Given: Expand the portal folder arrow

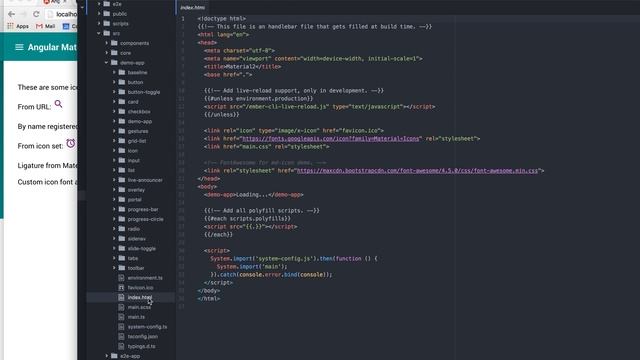Looking at the screenshot, I should coord(114,200).
